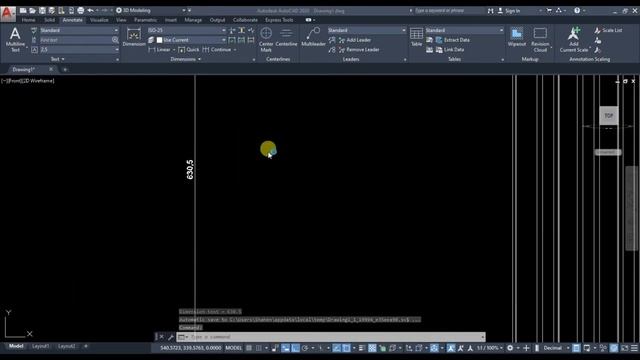640x360 pixels.
Task: Click the white Use Current layer color swatch
Action: click(160, 40)
